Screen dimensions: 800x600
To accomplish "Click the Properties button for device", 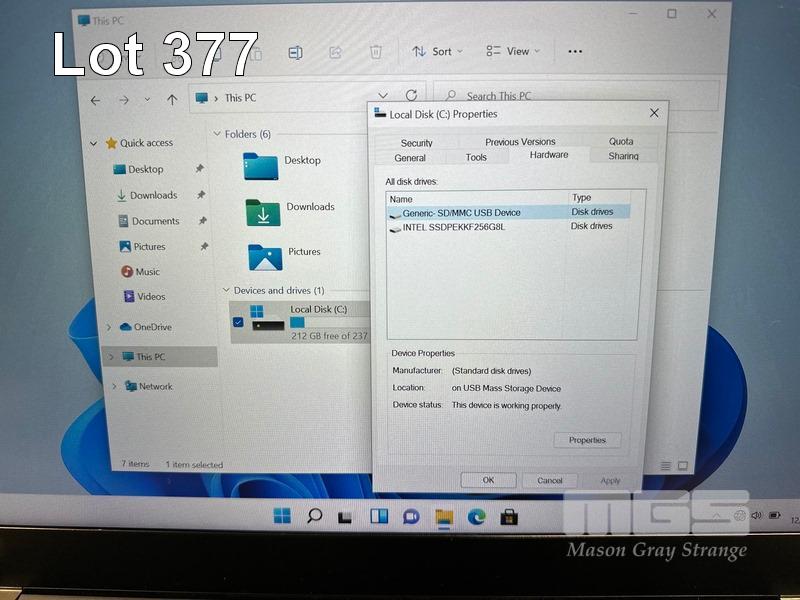I will pos(587,440).
